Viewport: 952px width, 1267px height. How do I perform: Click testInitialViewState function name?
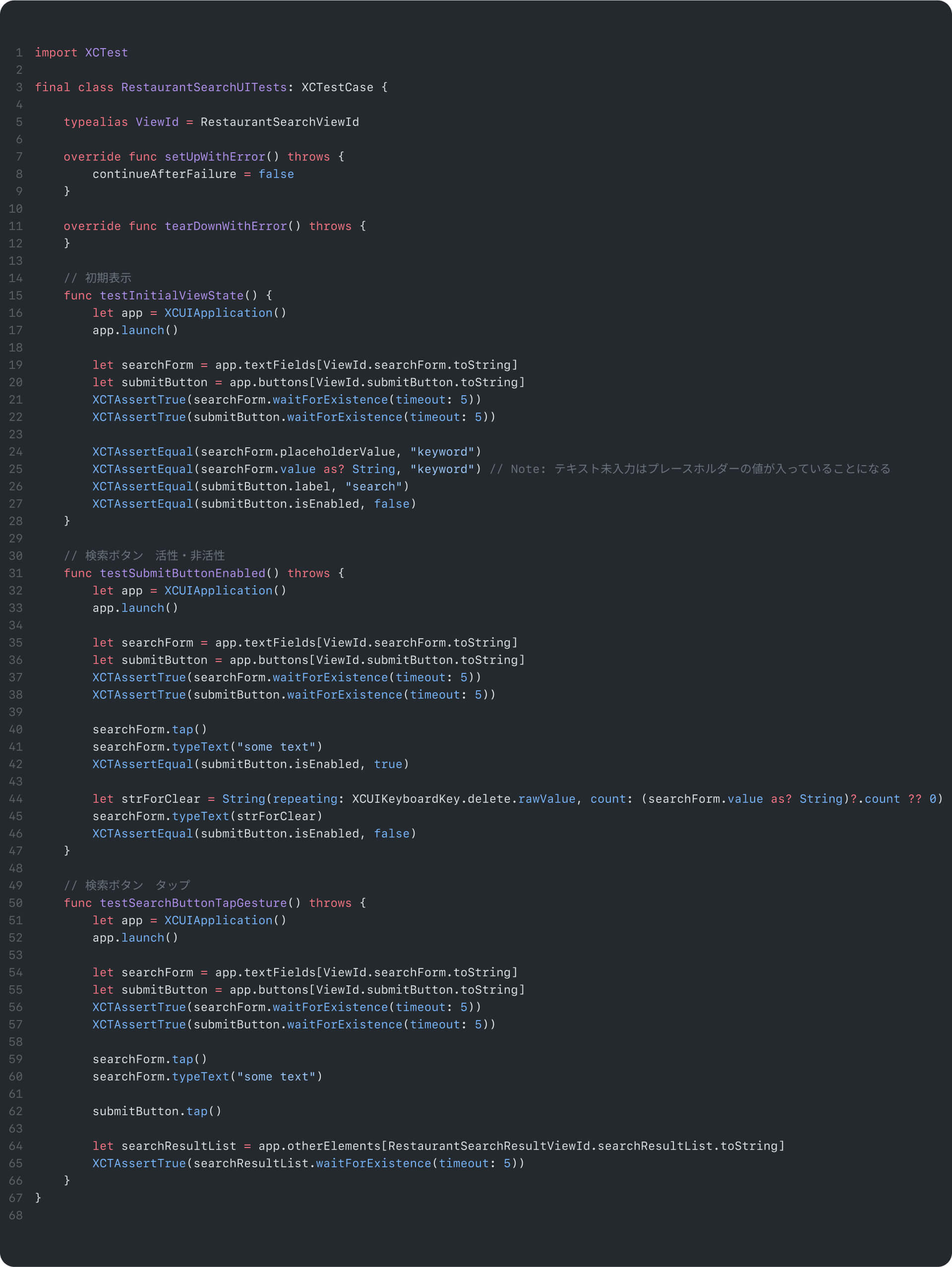(x=171, y=296)
